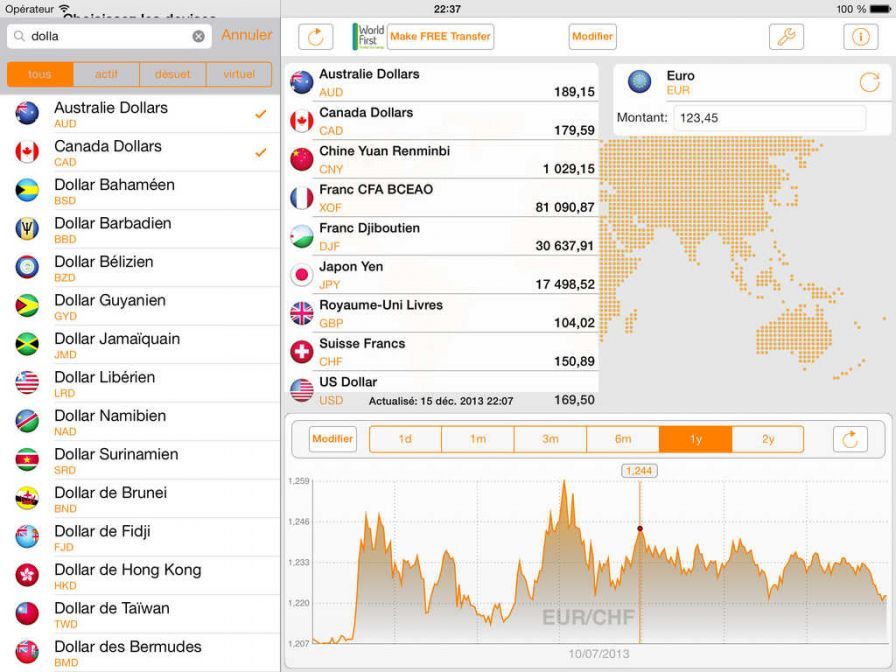Refresh the Euro base currency rate
The height and width of the screenshot is (672, 896).
(869, 83)
